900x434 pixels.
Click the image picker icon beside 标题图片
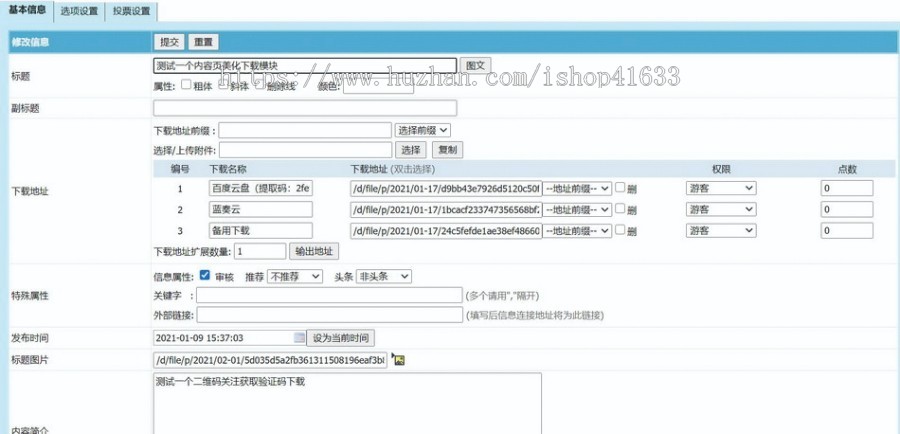398,361
